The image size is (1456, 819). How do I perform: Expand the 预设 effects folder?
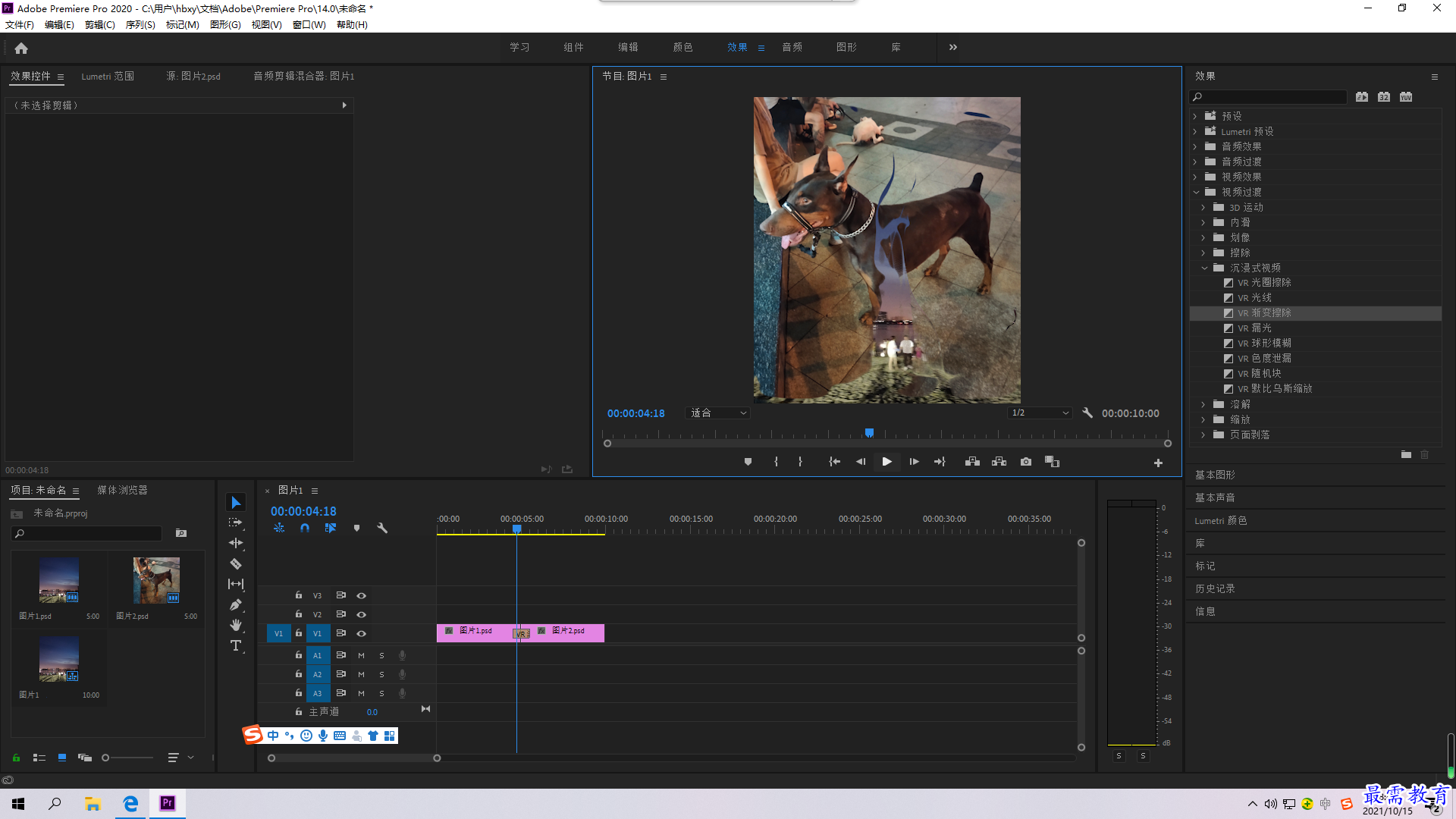1195,116
